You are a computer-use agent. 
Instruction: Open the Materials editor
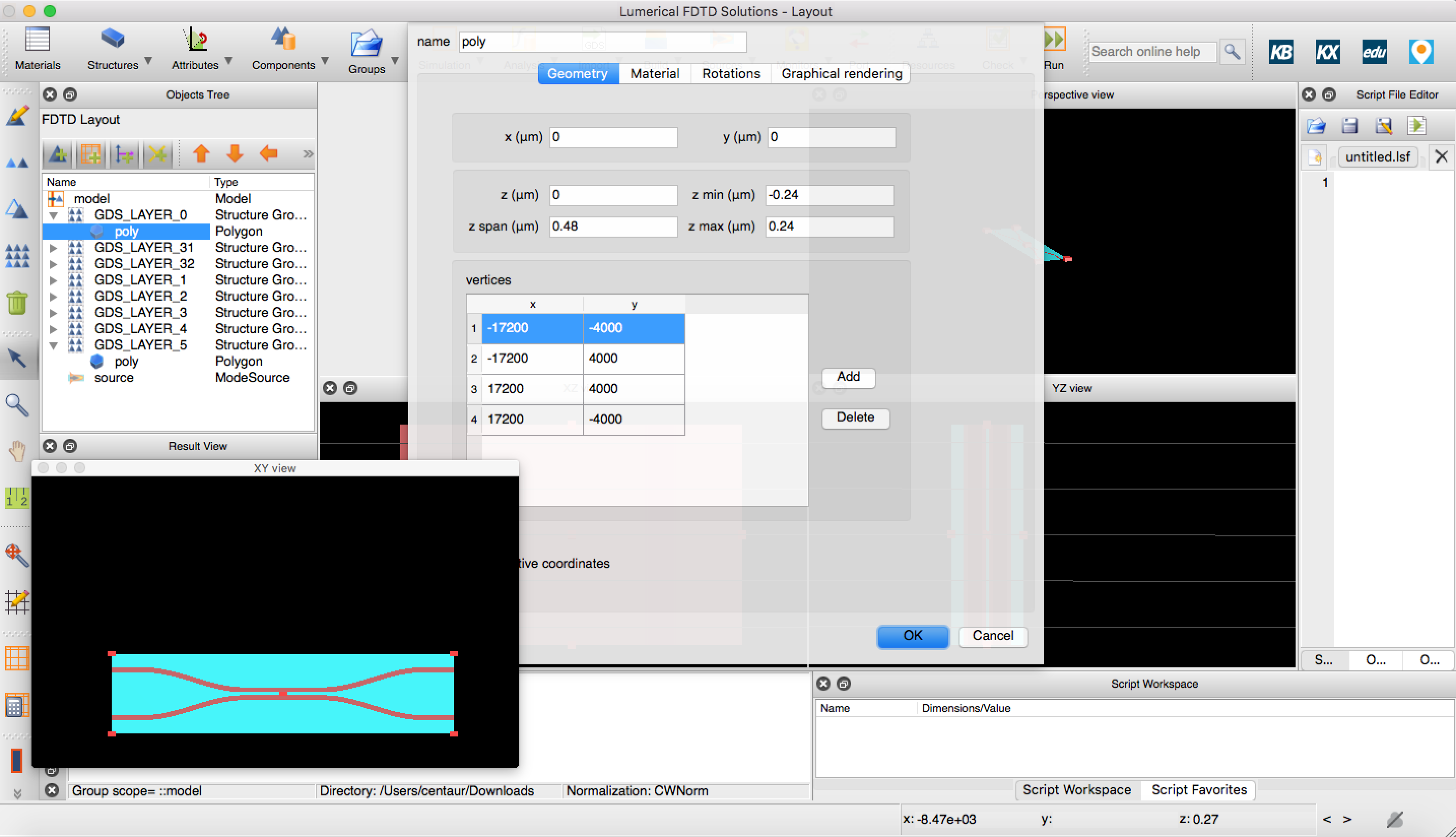coord(37,49)
